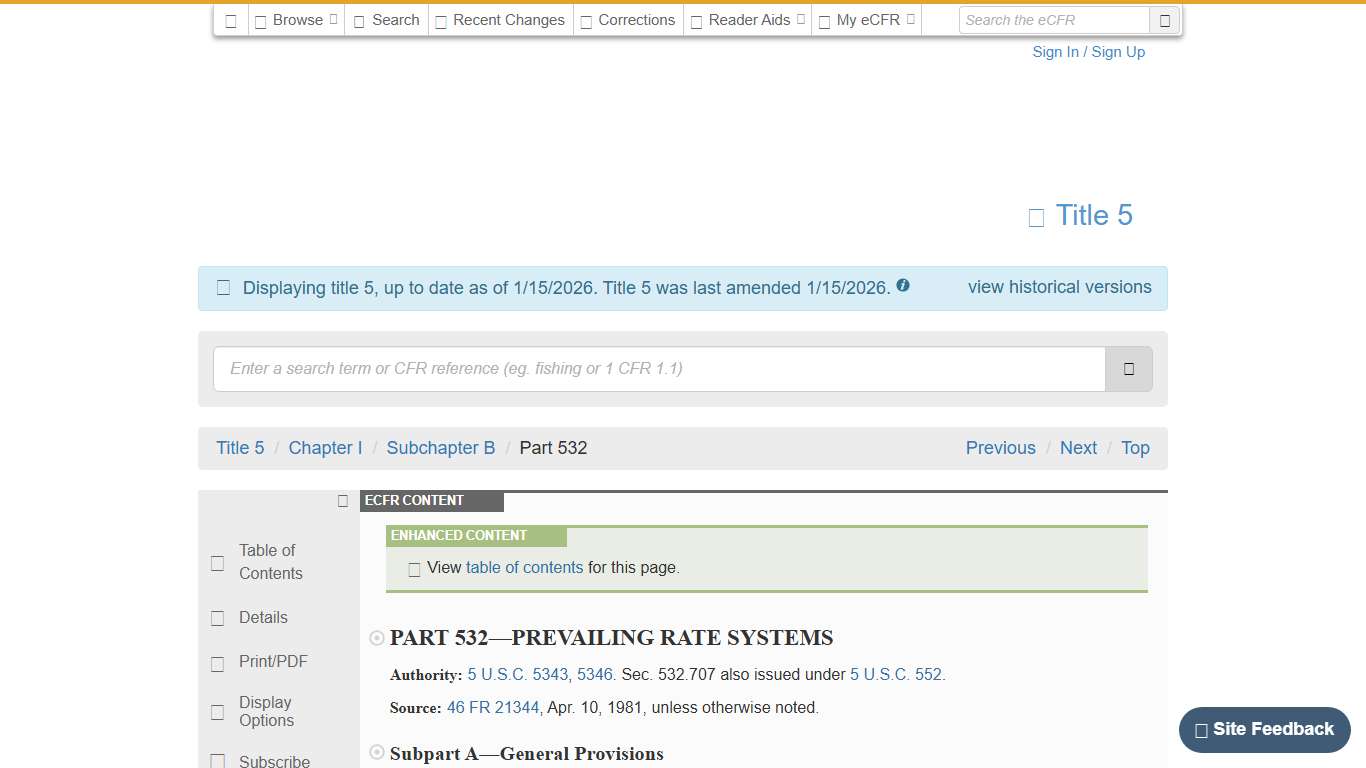This screenshot has width=1366, height=768.
Task: Open the My eCFR dropdown
Action: pos(866,19)
